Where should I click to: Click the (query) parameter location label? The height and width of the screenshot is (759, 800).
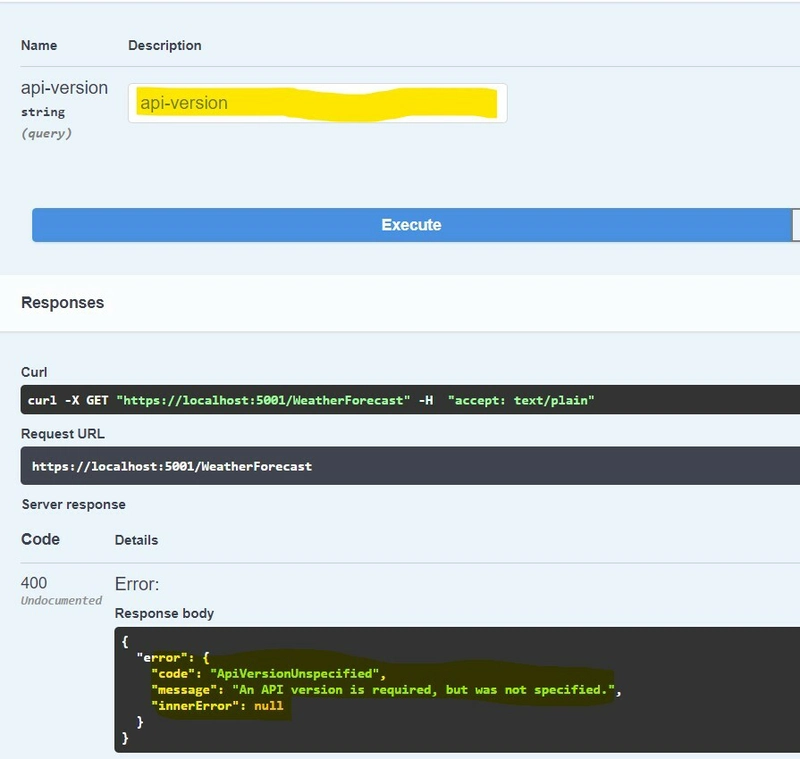[46, 133]
